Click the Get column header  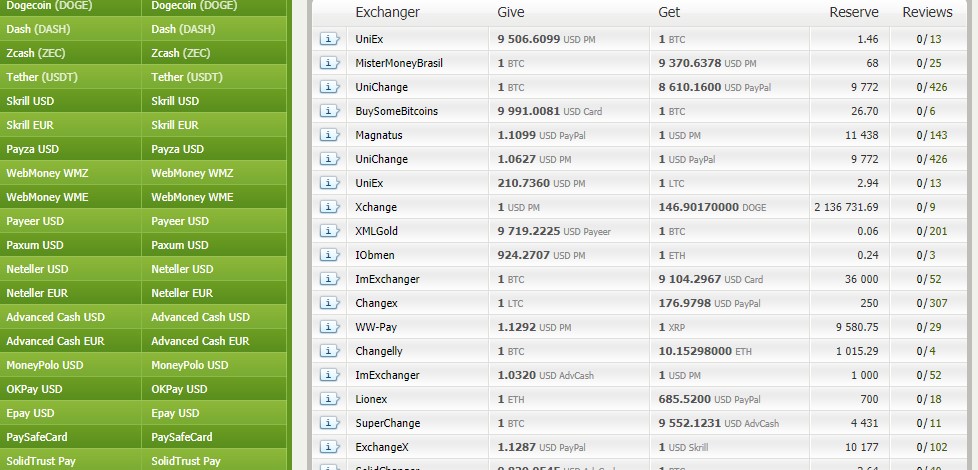coord(669,12)
